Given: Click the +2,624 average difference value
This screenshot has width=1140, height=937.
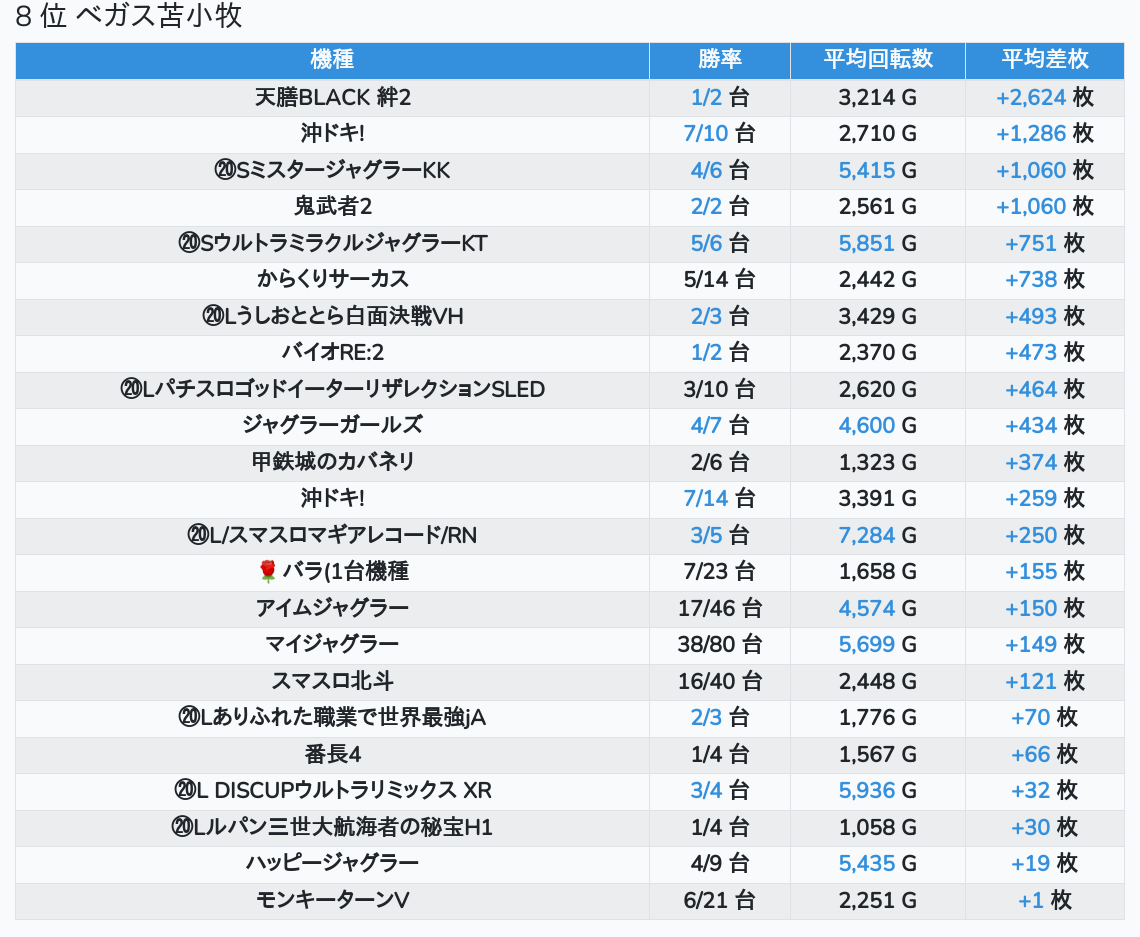Looking at the screenshot, I should (x=1030, y=97).
